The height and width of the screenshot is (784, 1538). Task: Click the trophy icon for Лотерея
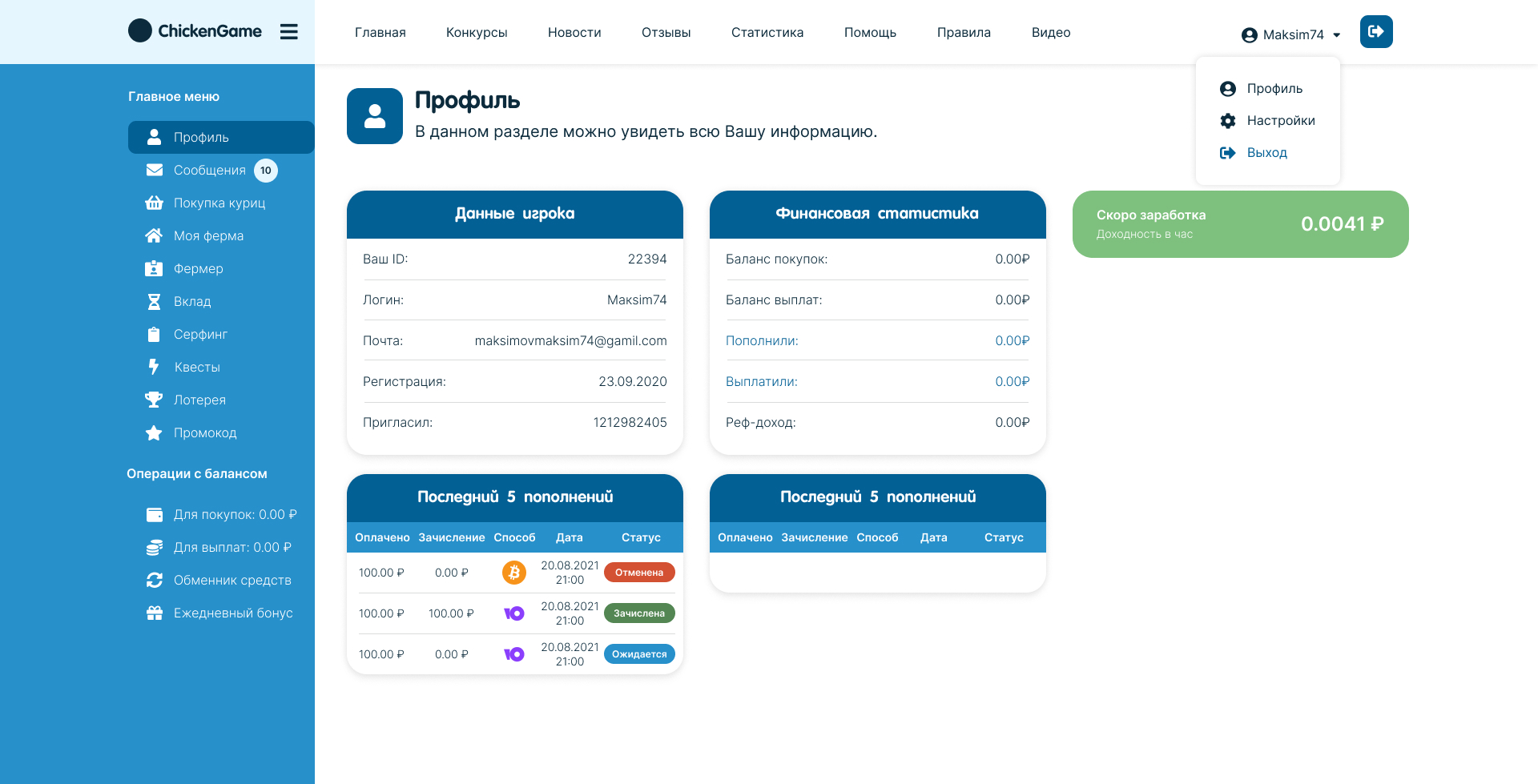pos(154,400)
